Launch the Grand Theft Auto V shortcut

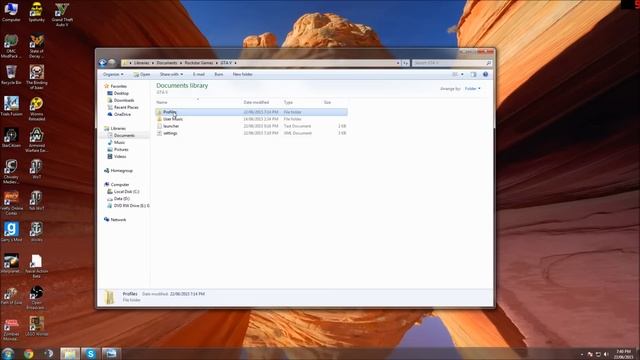pos(62,14)
